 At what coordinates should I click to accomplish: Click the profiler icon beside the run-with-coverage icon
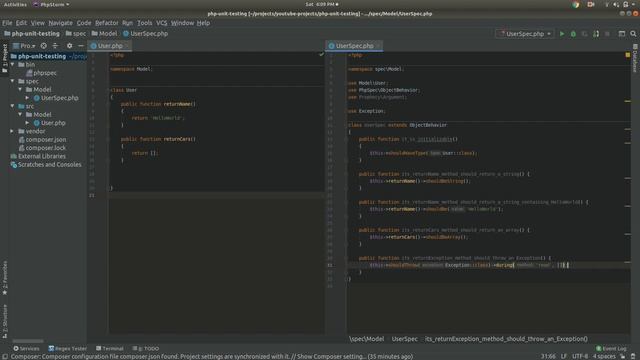(x=596, y=34)
